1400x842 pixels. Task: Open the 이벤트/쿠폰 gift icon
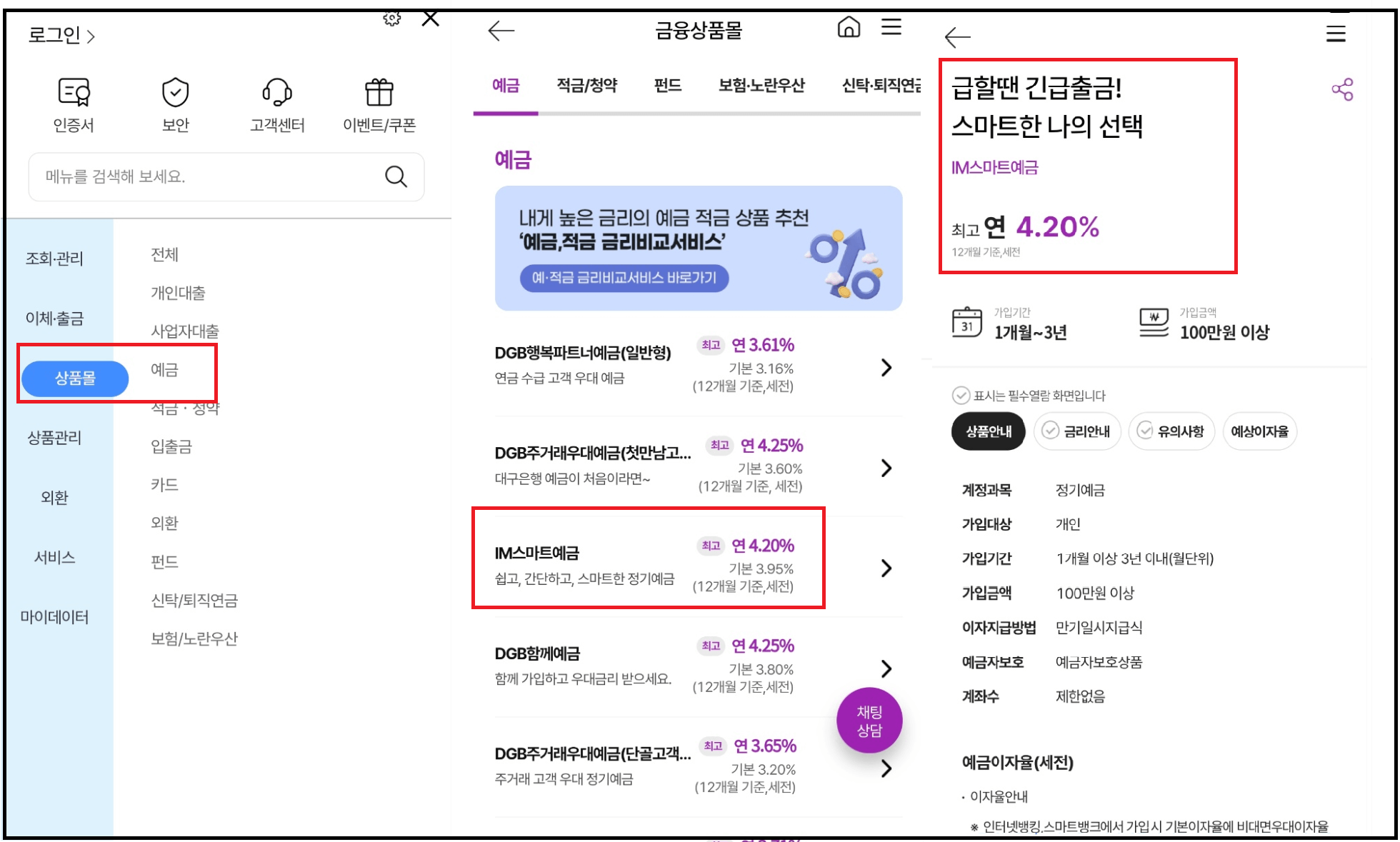[379, 93]
